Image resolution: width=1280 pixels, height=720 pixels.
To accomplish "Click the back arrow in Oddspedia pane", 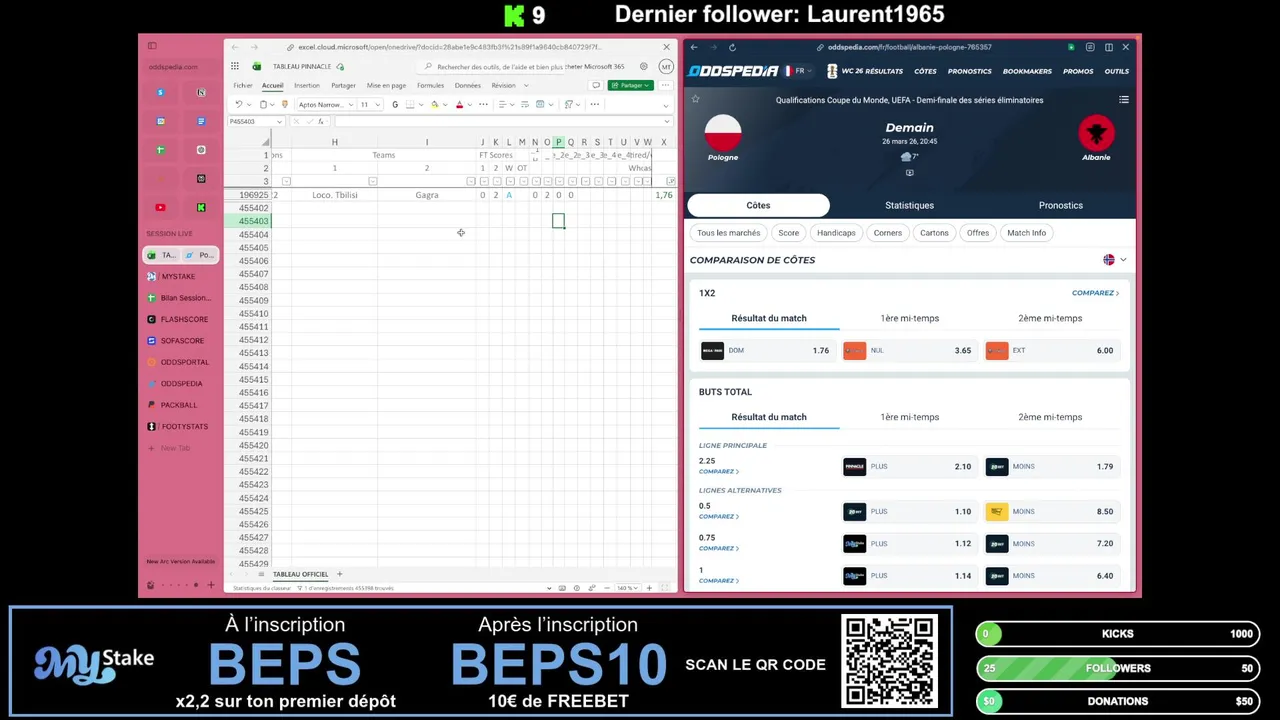I will click(694, 47).
